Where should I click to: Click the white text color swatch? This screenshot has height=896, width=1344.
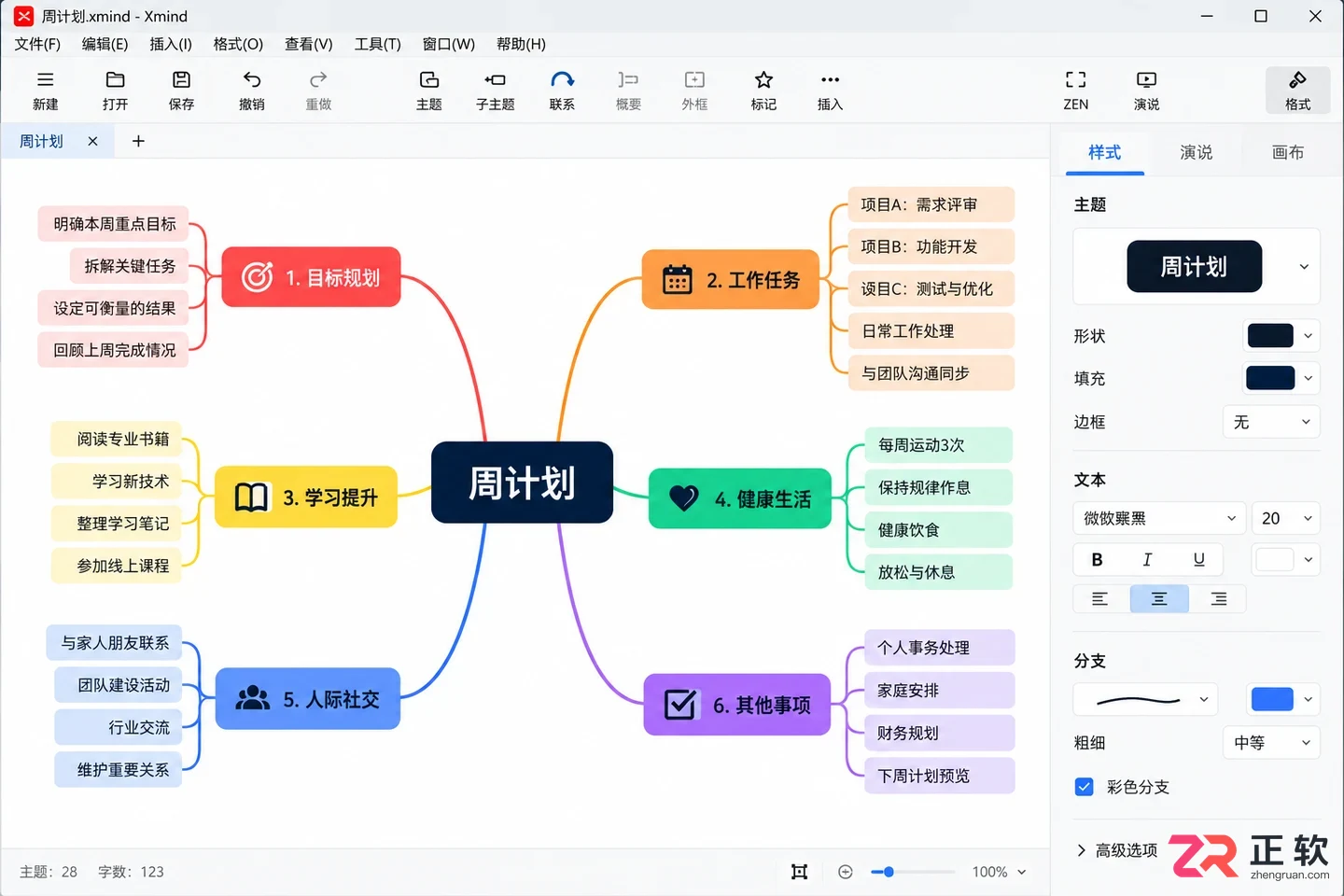(1275, 560)
